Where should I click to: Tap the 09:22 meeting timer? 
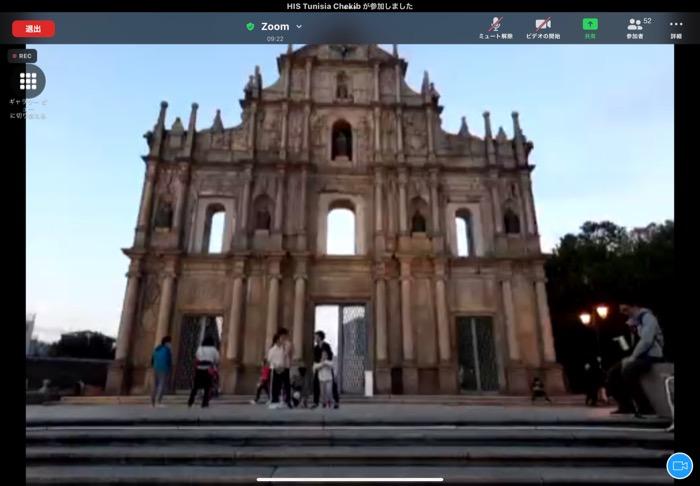click(x=275, y=39)
